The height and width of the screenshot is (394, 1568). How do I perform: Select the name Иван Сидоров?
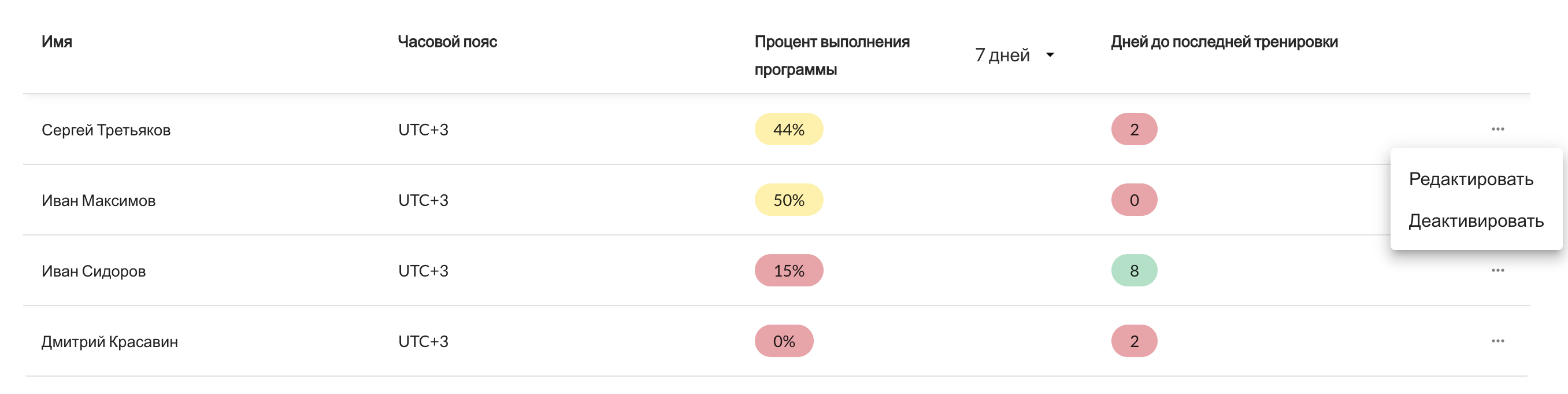pos(94,271)
